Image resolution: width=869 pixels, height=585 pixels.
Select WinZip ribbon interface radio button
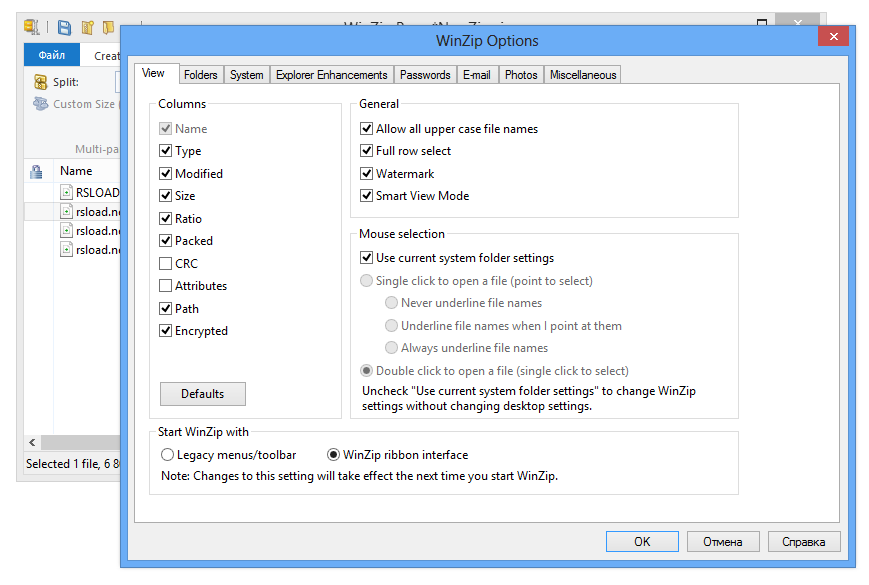pos(333,455)
